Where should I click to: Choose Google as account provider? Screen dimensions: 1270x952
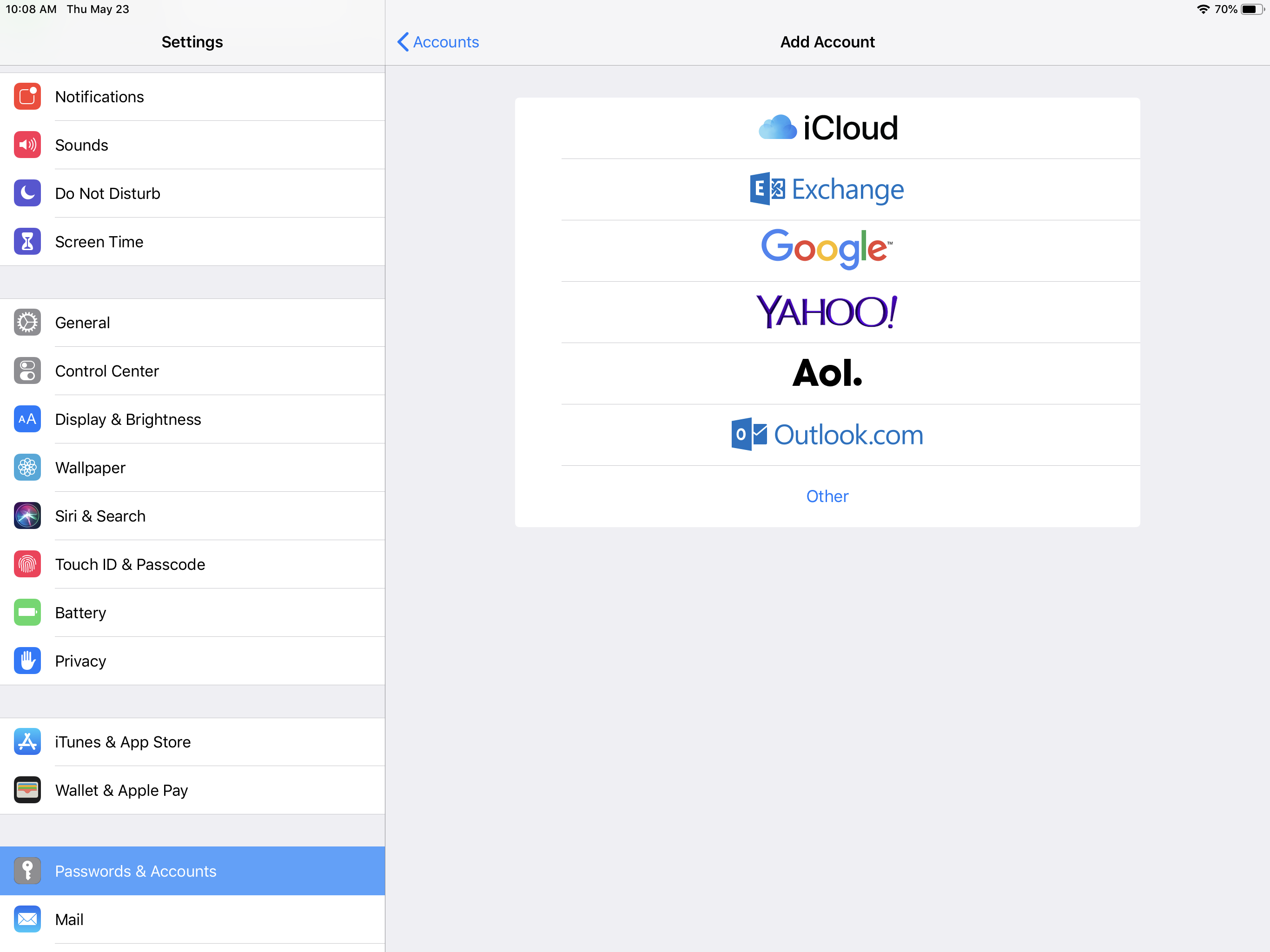pyautogui.click(x=827, y=250)
